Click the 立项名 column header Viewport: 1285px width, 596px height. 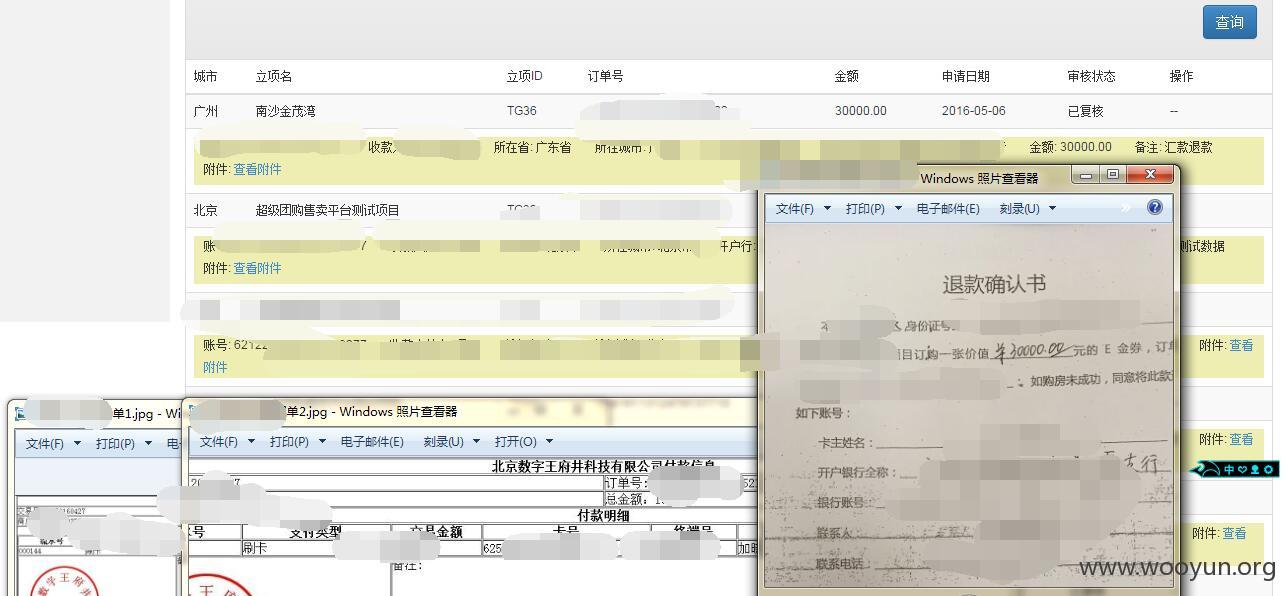coord(274,76)
